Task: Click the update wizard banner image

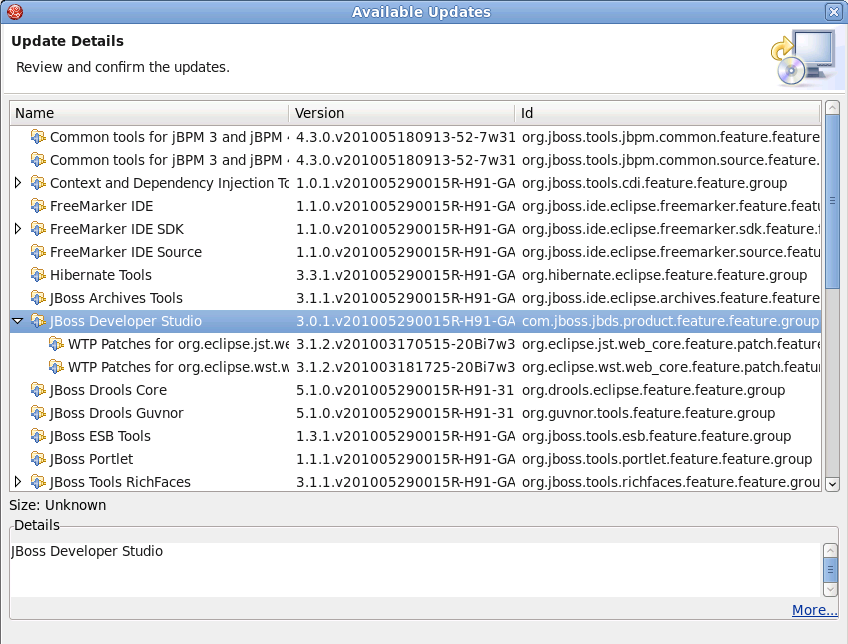Action: point(806,58)
